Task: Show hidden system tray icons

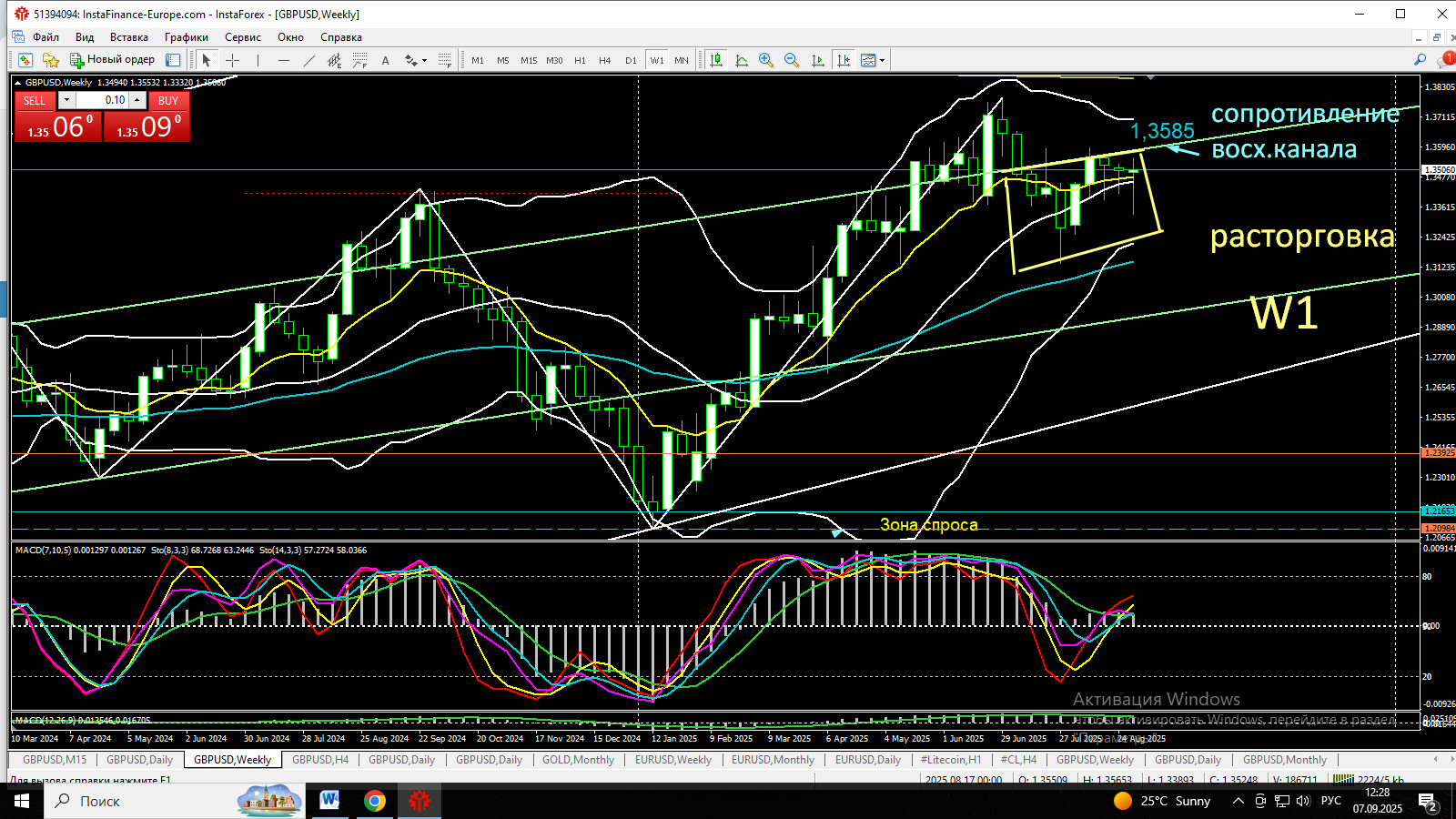Action: tap(1238, 801)
